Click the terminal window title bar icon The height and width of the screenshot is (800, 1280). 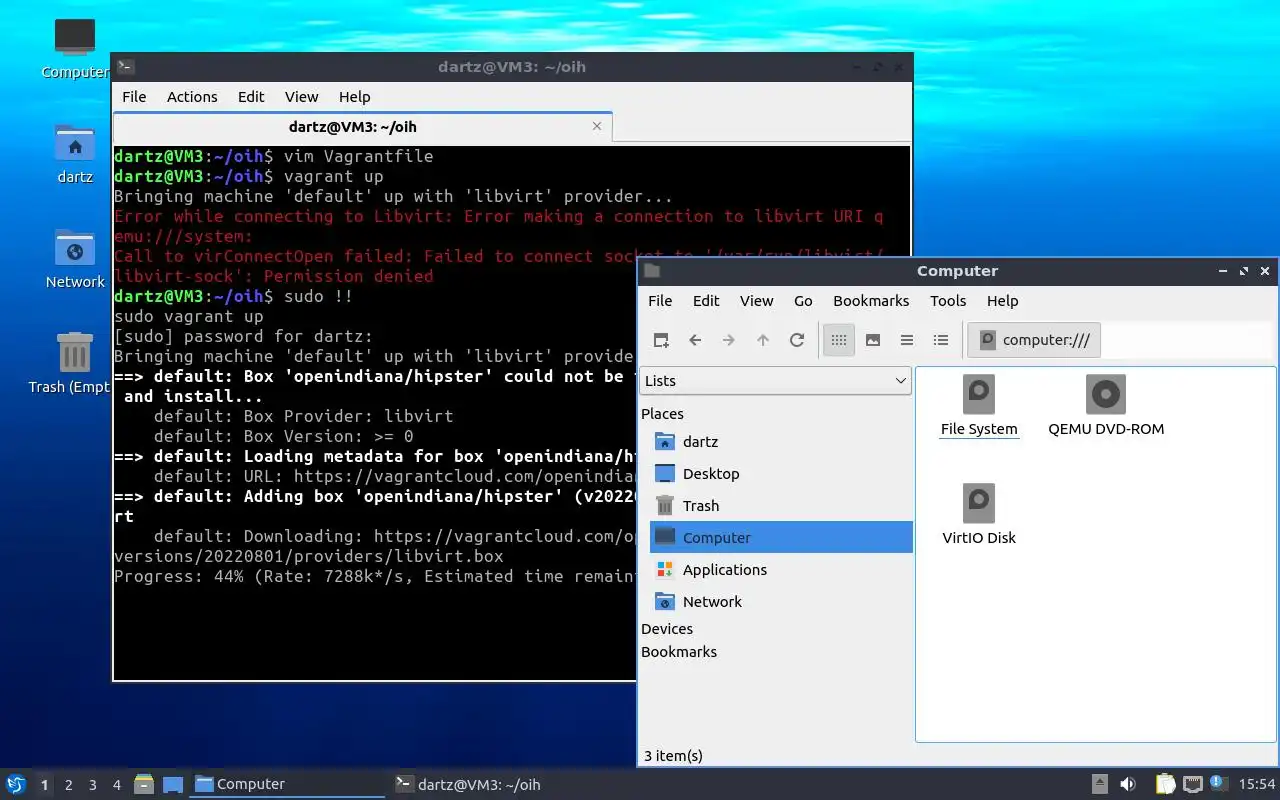click(x=125, y=67)
